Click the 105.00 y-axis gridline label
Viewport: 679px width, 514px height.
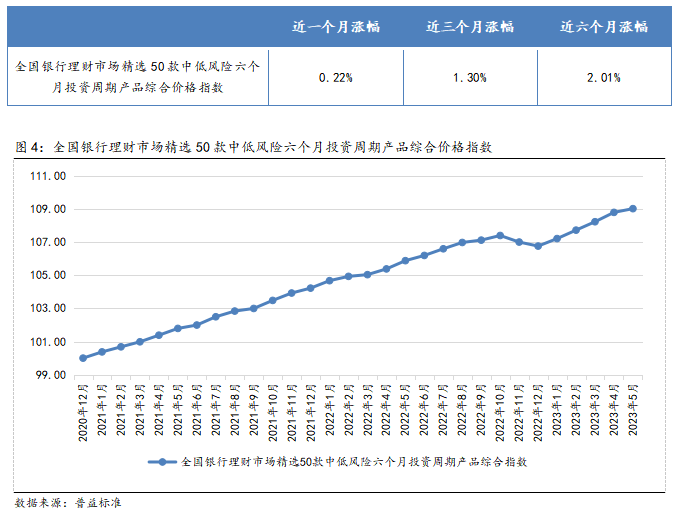47,275
